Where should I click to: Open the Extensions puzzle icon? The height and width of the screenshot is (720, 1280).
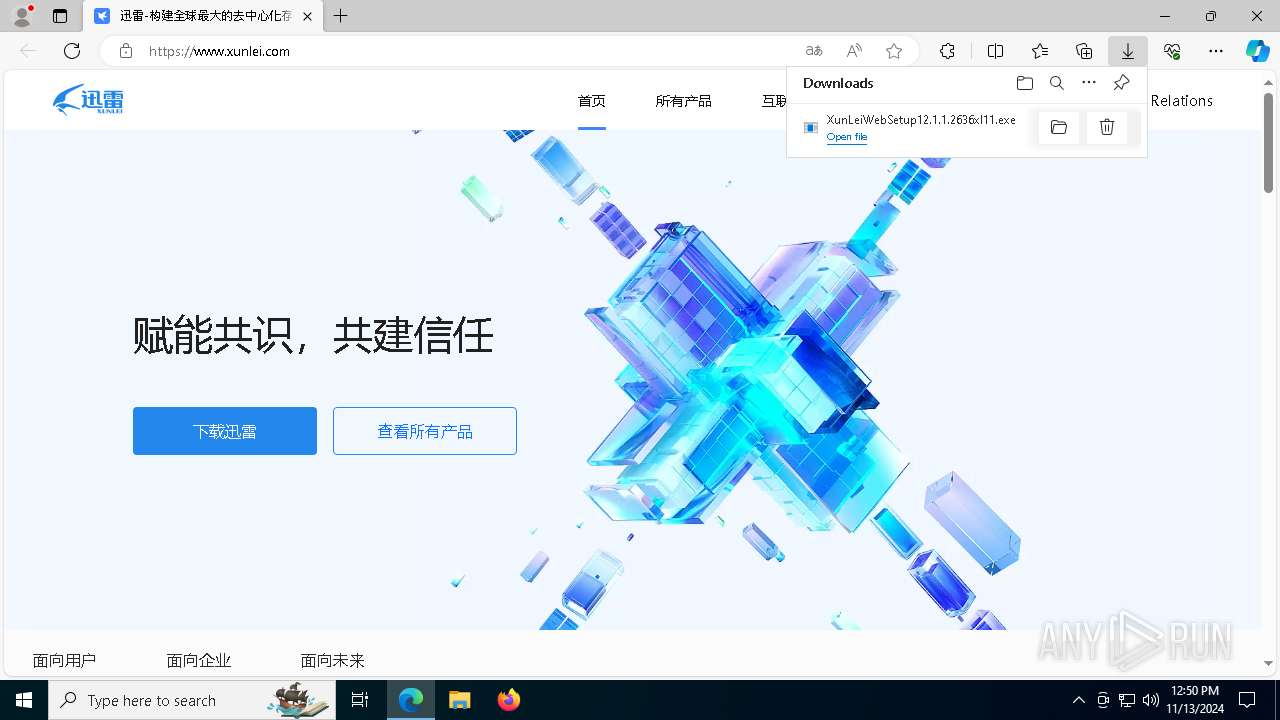tap(947, 51)
